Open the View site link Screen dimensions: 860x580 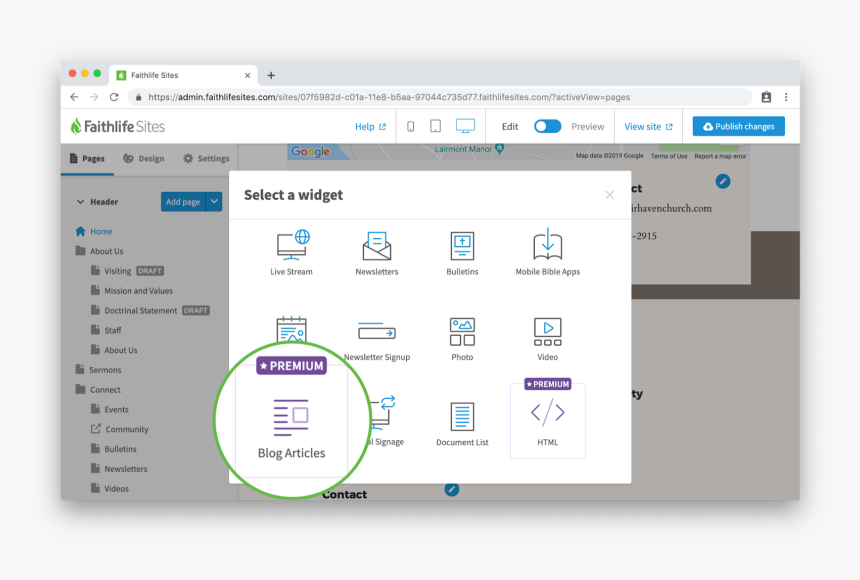click(x=648, y=127)
